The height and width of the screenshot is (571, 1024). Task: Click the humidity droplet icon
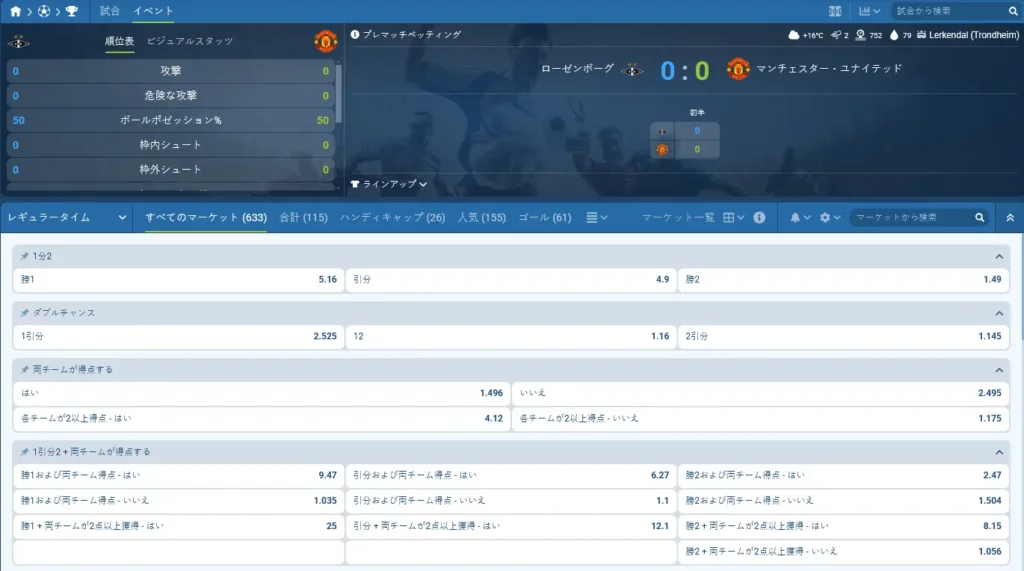894,35
